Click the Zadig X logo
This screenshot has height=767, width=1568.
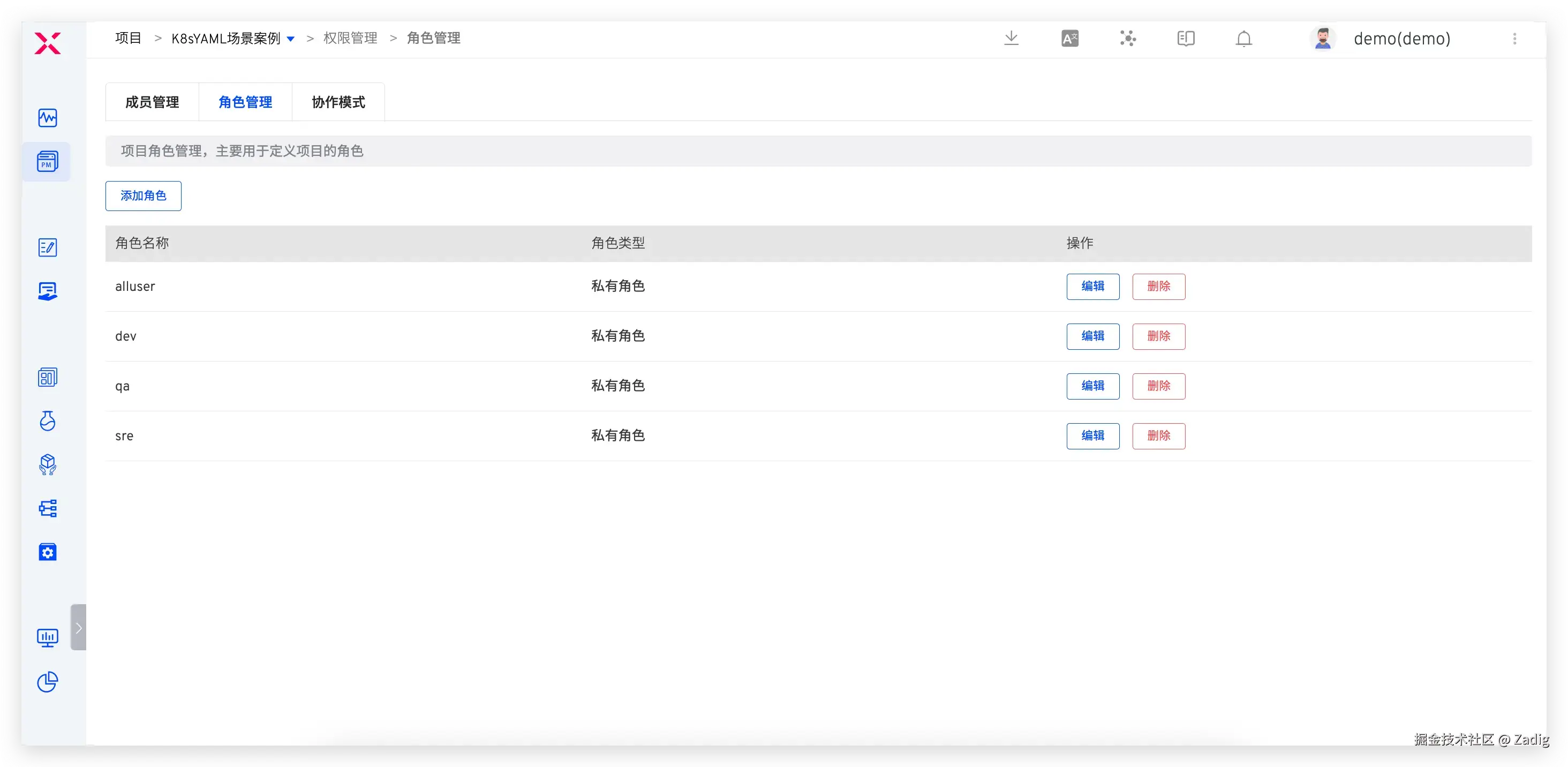coord(48,44)
